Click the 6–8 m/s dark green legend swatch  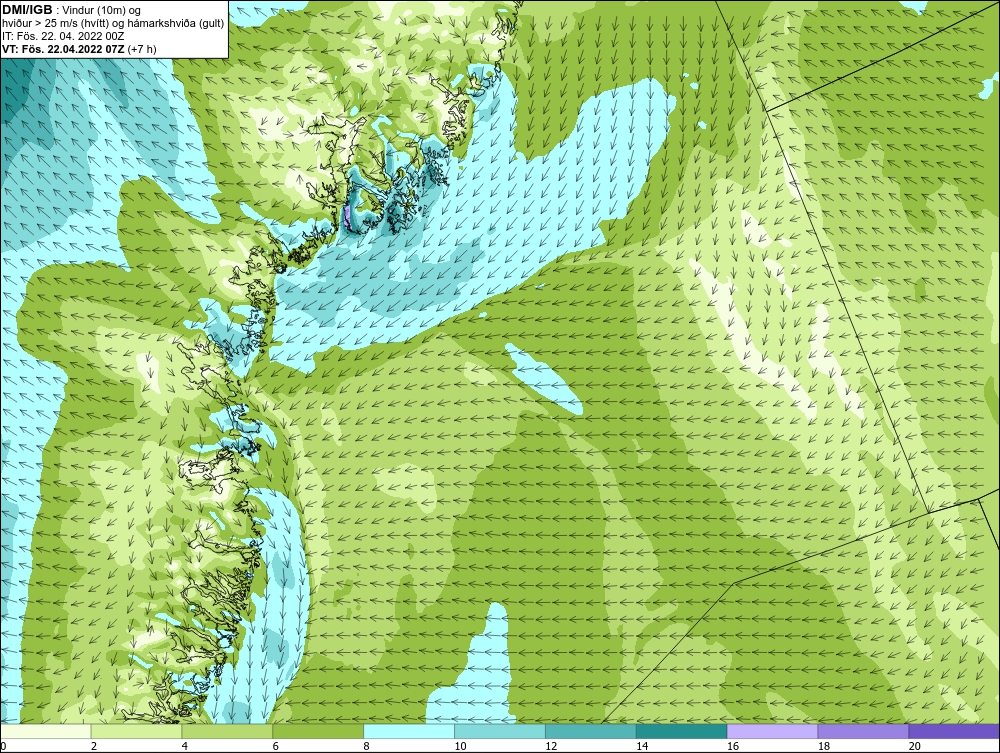[x=318, y=731]
